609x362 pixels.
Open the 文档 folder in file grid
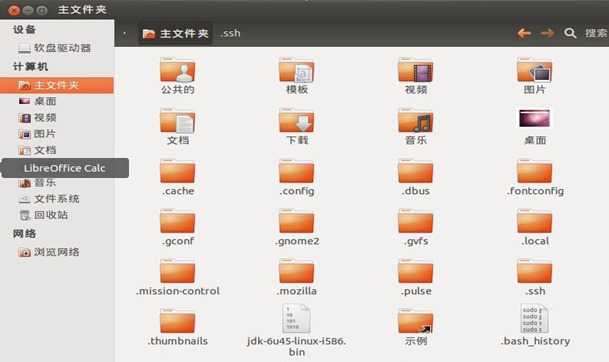click(x=177, y=126)
